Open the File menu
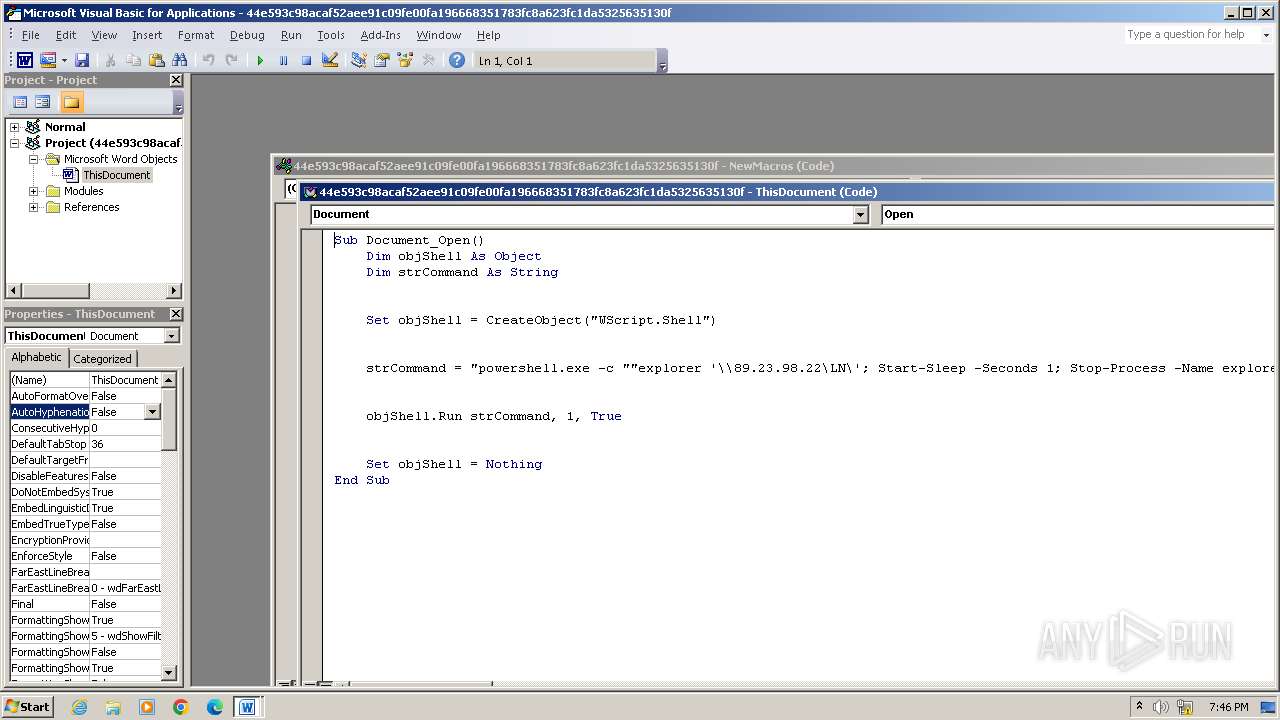This screenshot has width=1280, height=720. [x=31, y=35]
